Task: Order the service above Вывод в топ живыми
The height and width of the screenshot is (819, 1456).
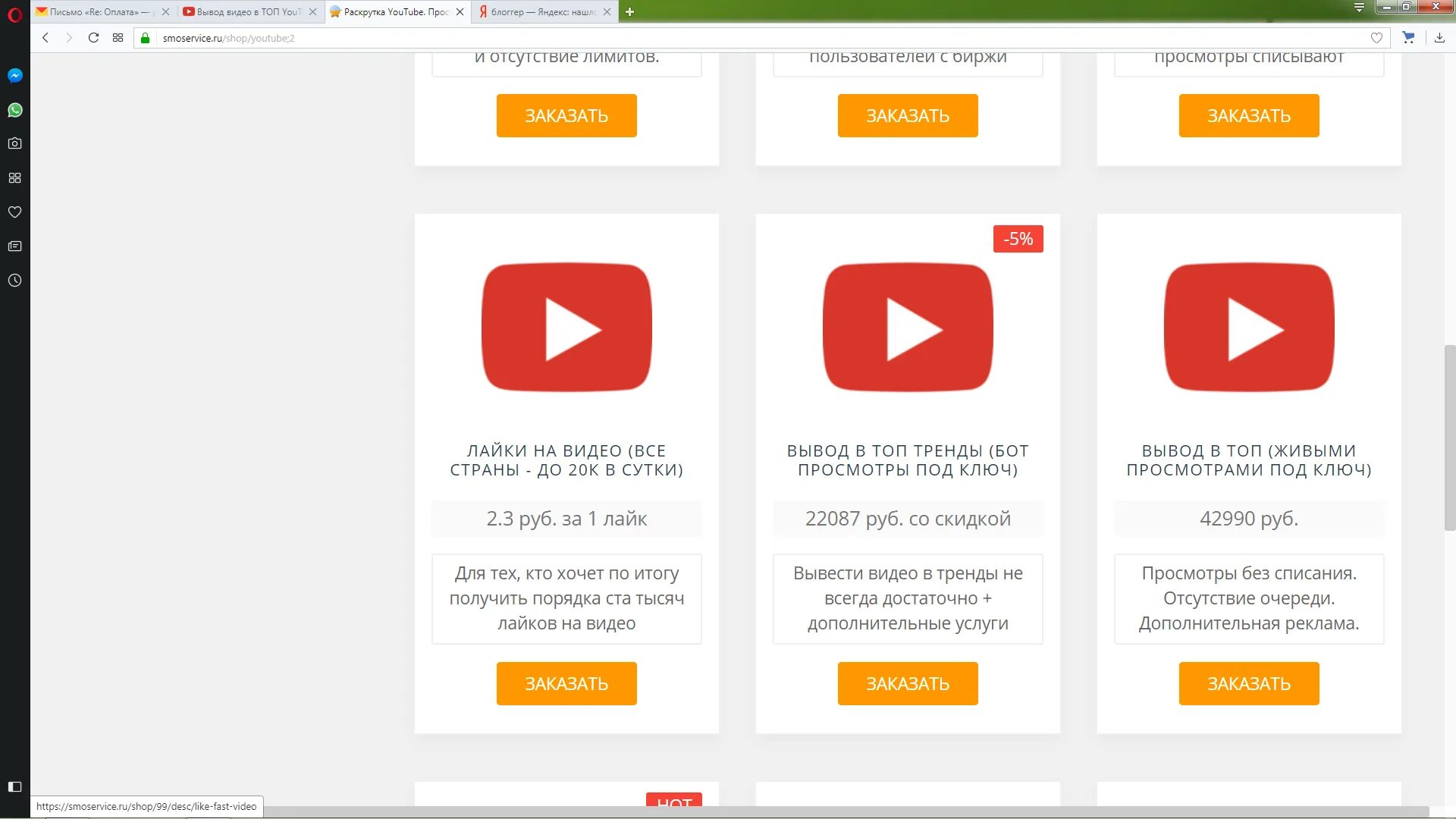Action: (x=1249, y=115)
